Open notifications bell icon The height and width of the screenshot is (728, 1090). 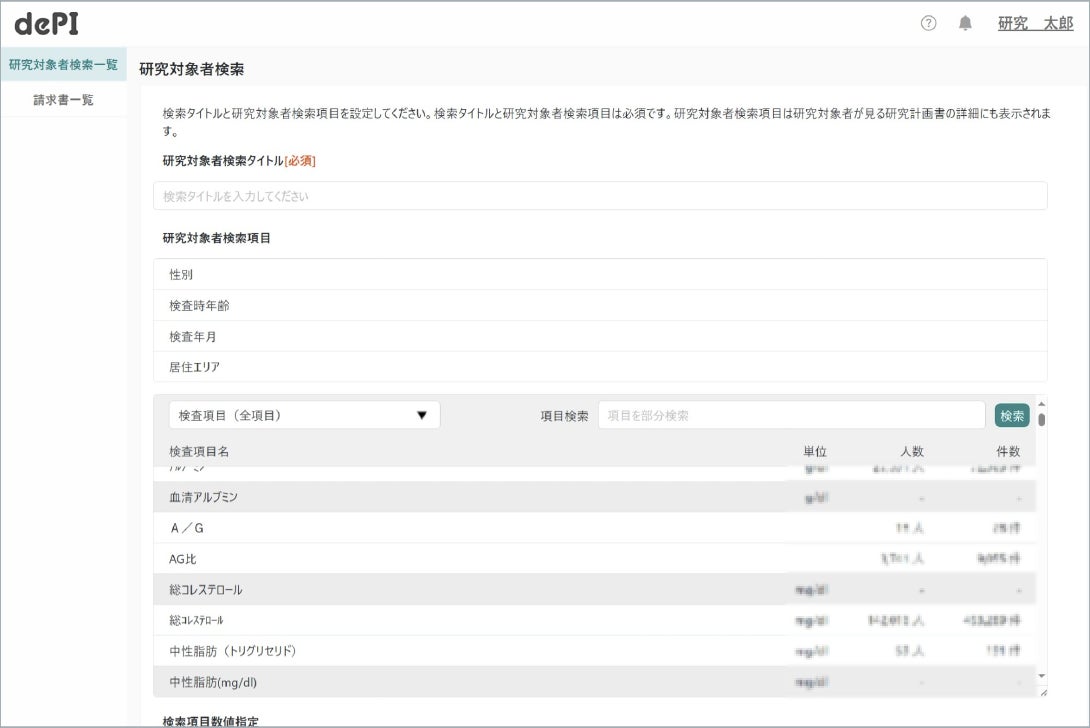coord(965,24)
